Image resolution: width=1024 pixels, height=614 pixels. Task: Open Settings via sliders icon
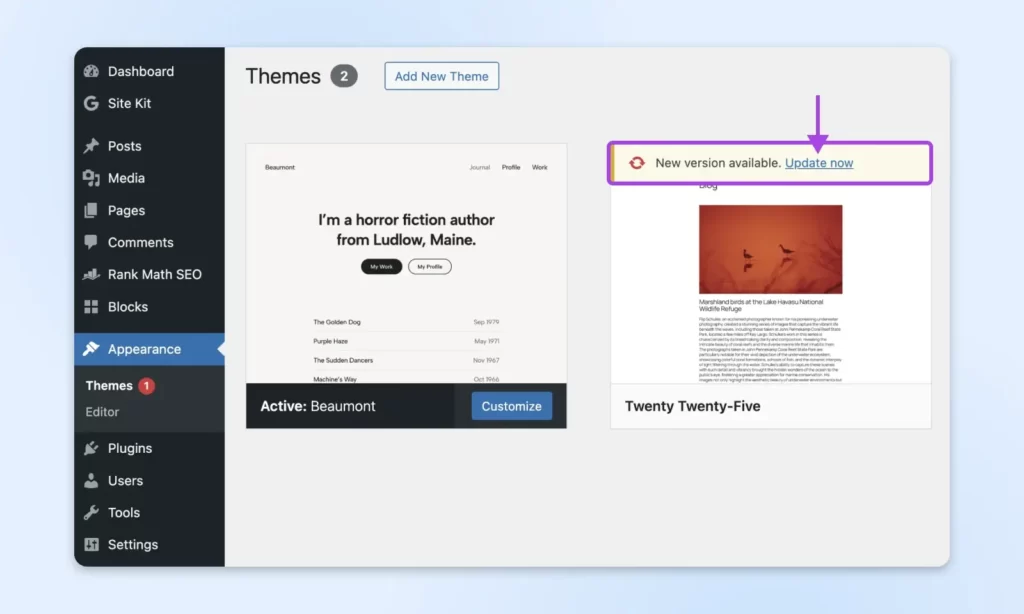pos(91,544)
